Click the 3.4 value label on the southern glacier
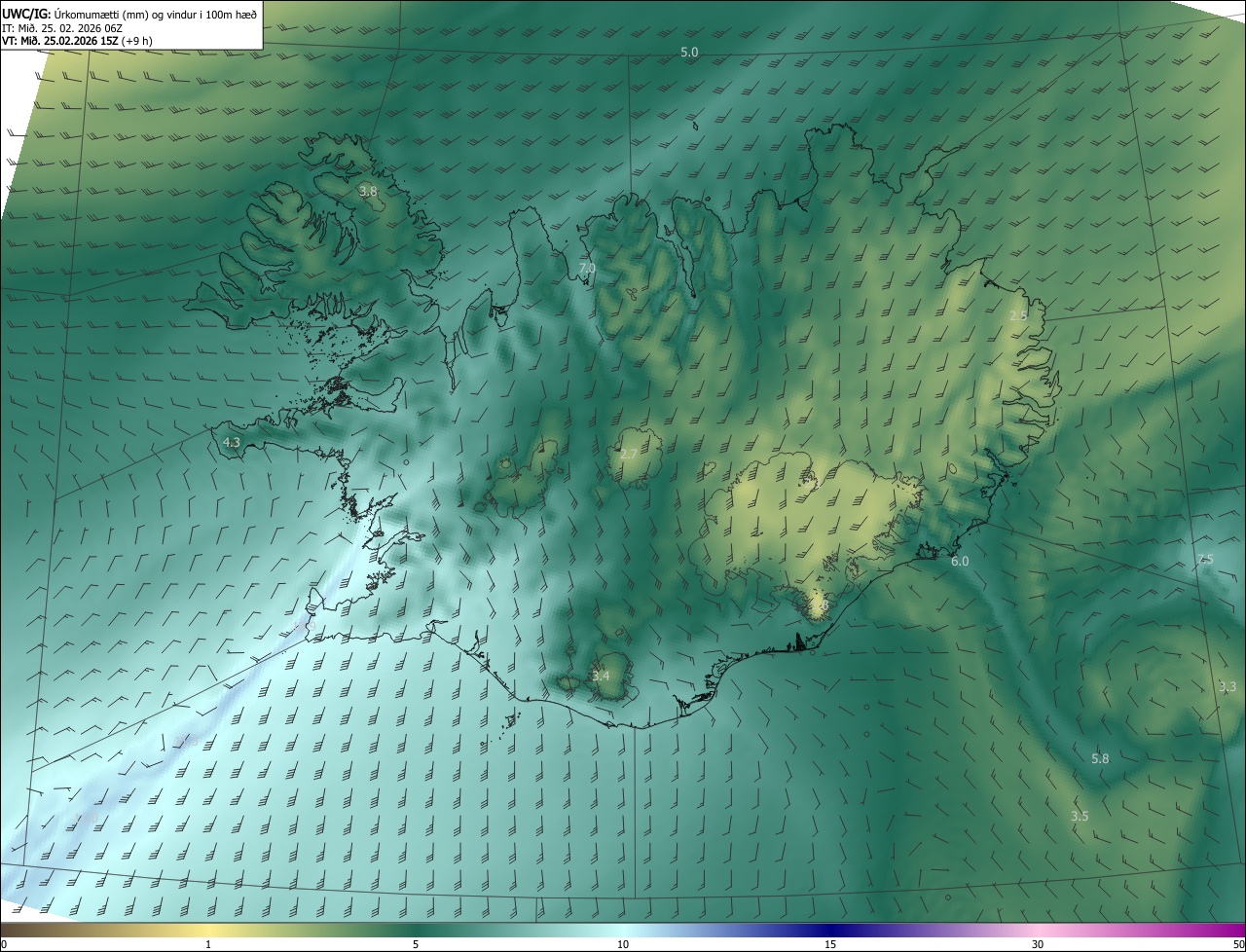This screenshot has height=952, width=1246. point(602,676)
